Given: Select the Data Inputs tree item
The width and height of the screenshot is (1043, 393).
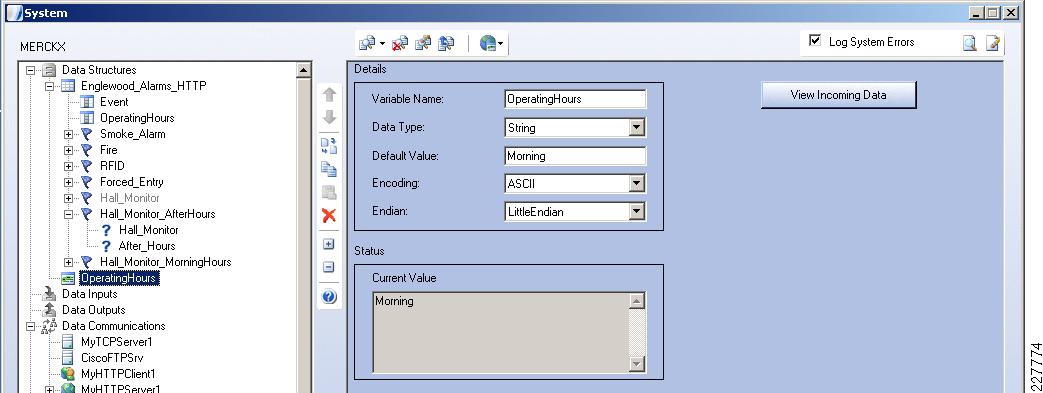Looking at the screenshot, I should tap(89, 294).
